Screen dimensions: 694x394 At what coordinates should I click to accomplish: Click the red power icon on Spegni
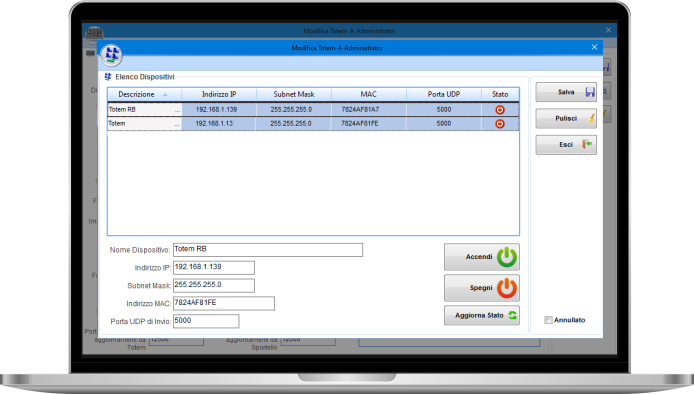(506, 288)
